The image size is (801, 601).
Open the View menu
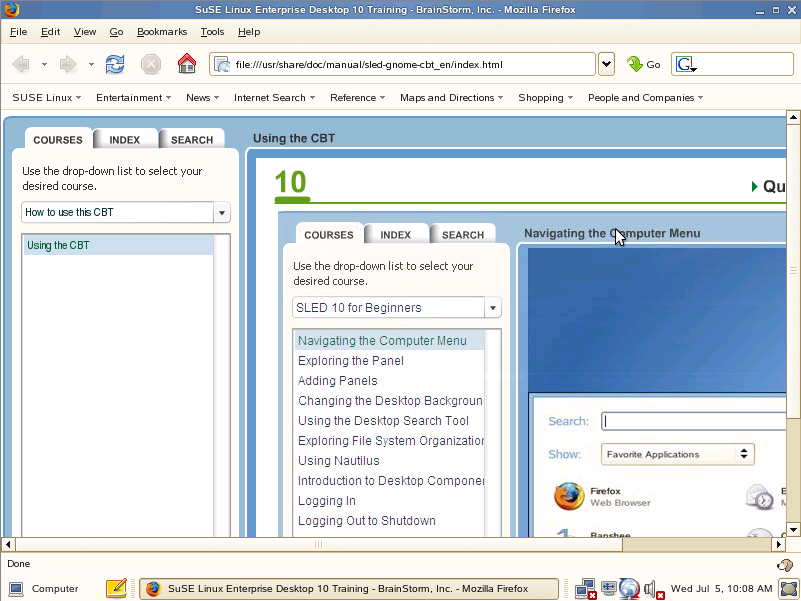coord(85,32)
